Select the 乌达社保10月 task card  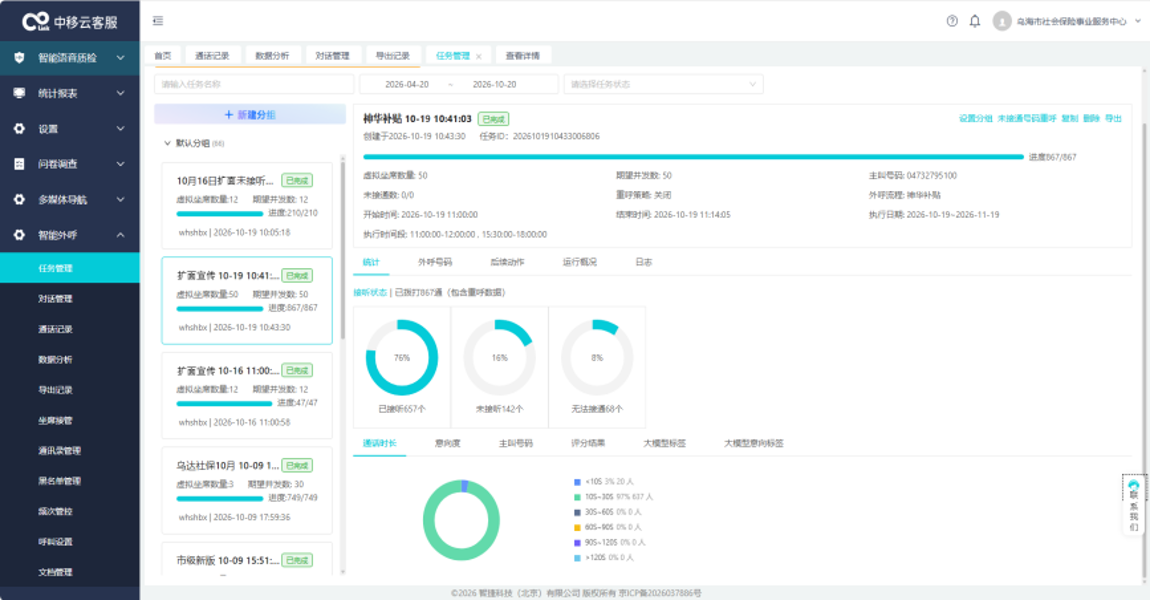(x=246, y=491)
